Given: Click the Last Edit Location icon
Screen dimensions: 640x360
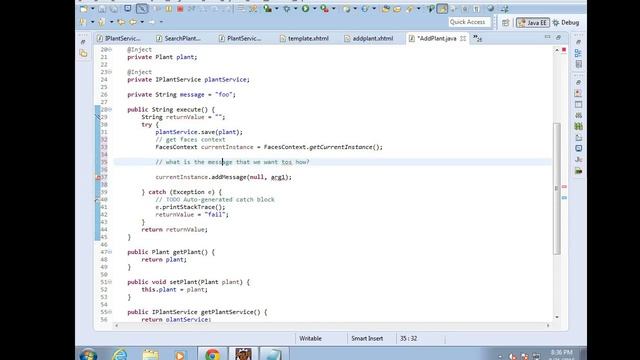Looking at the screenshot, I should (121, 22).
